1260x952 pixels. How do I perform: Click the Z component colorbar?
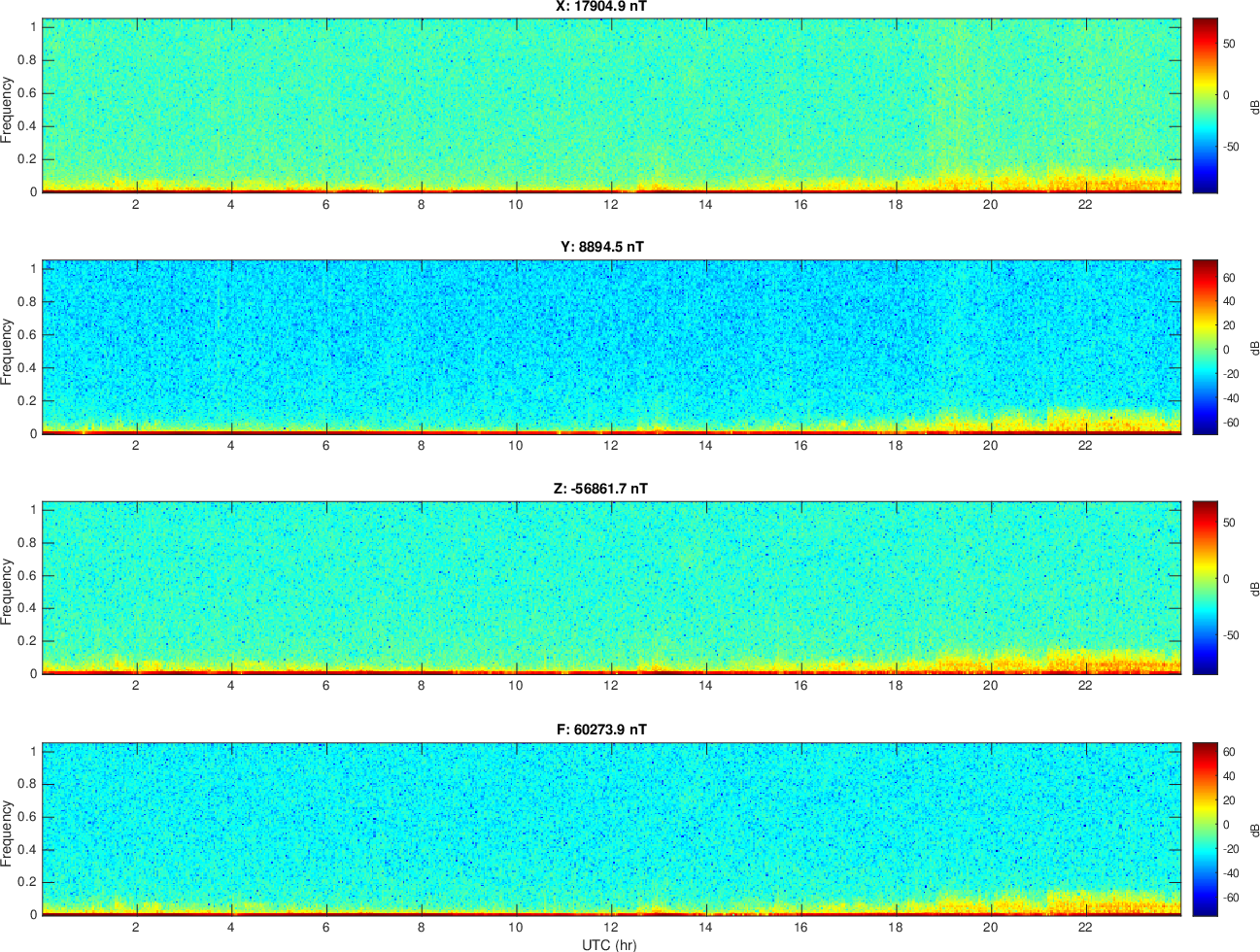1205,588
